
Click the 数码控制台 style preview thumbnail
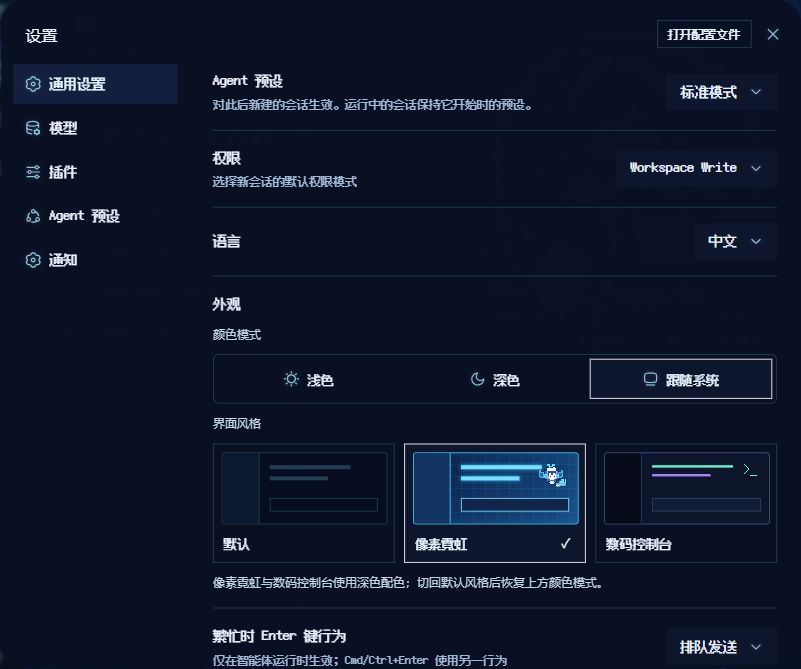687,488
